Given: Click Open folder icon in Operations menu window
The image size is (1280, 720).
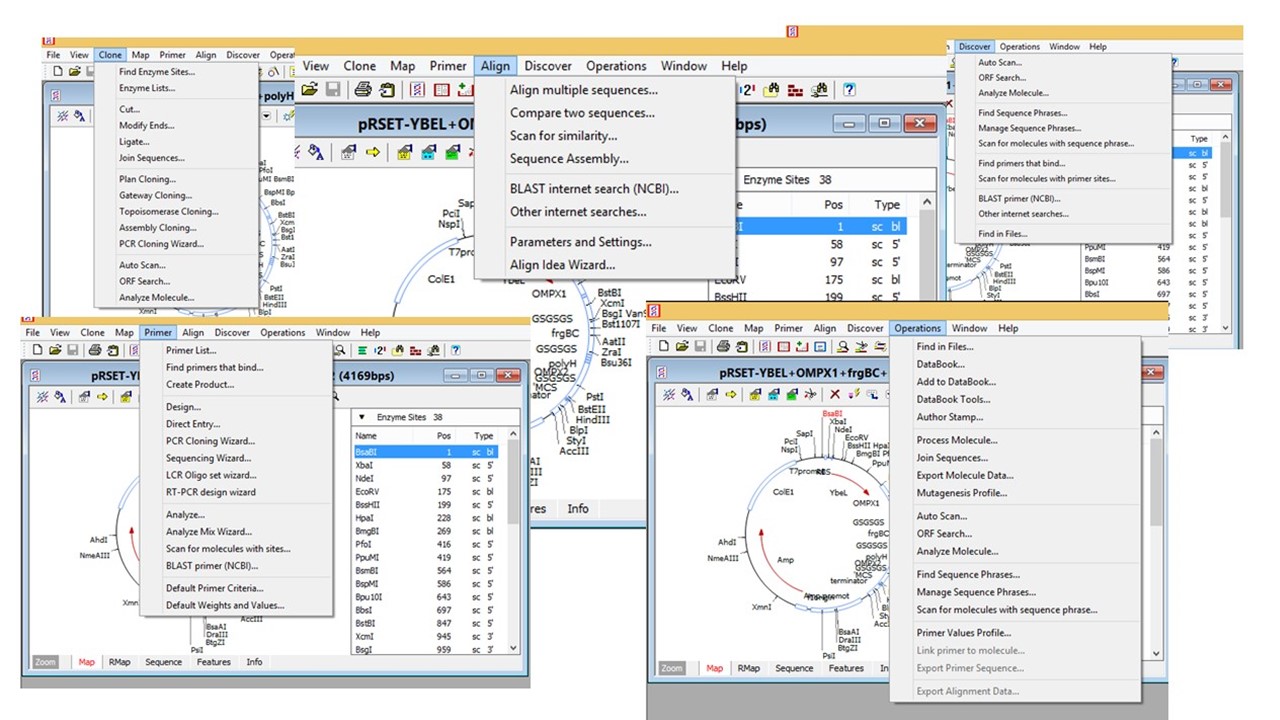Looking at the screenshot, I should coord(681,347).
